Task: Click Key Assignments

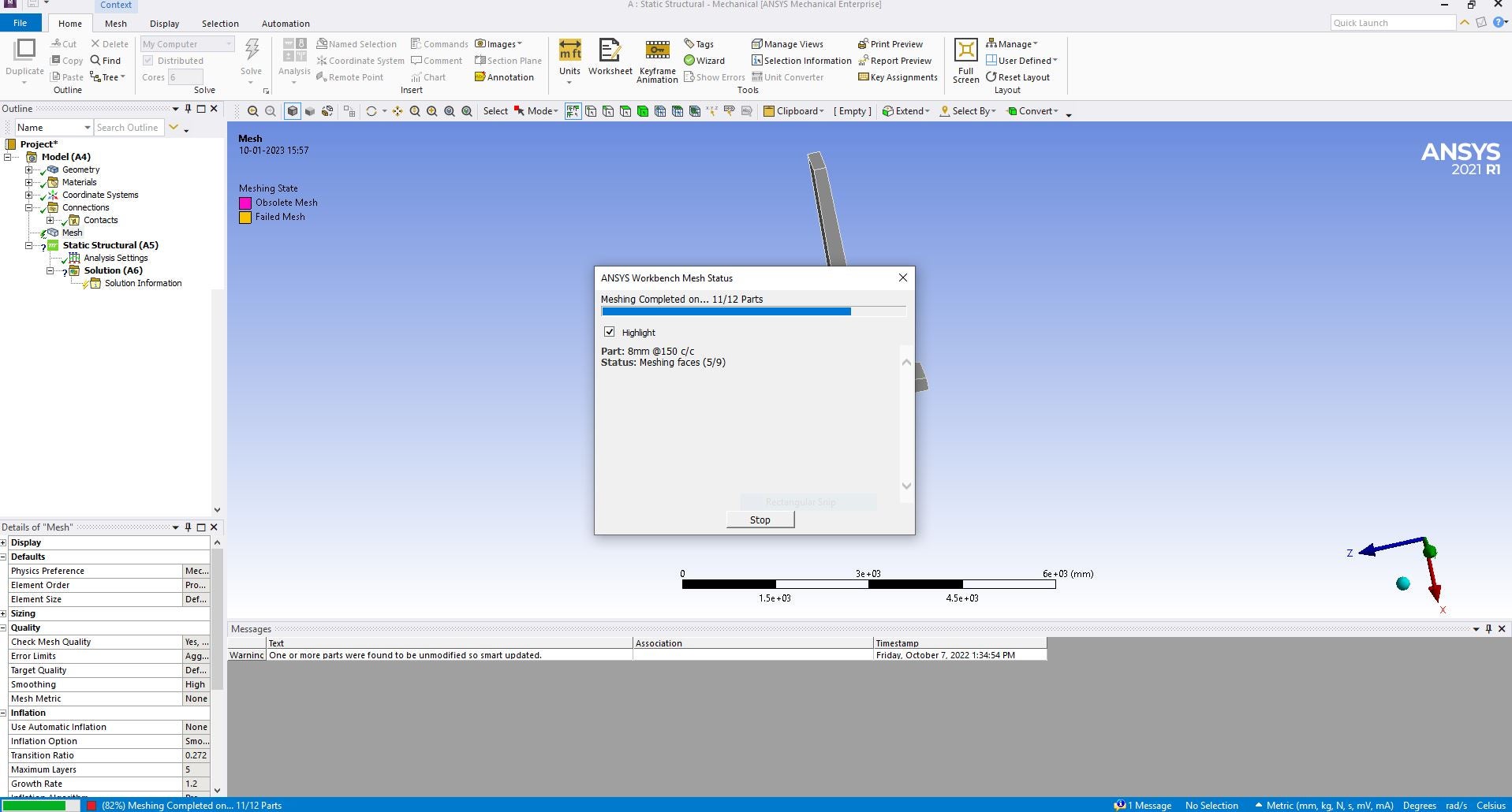Action: (x=898, y=77)
